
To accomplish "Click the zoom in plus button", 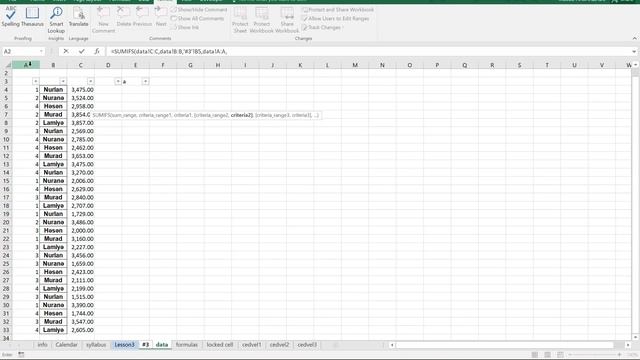I will pos(619,355).
